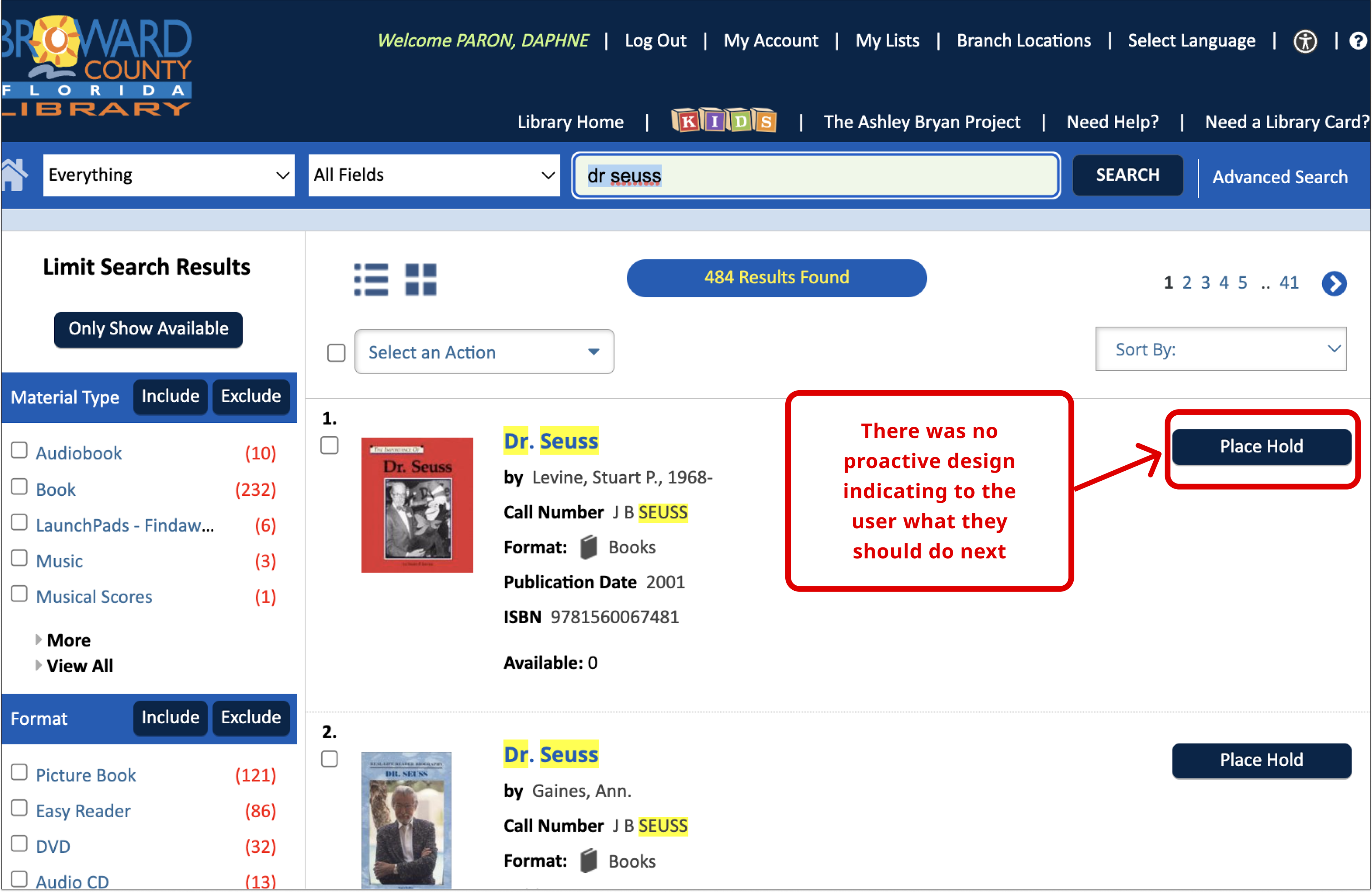This screenshot has height=892, width=1372.
Task: Go to results page 2
Action: click(x=1187, y=283)
